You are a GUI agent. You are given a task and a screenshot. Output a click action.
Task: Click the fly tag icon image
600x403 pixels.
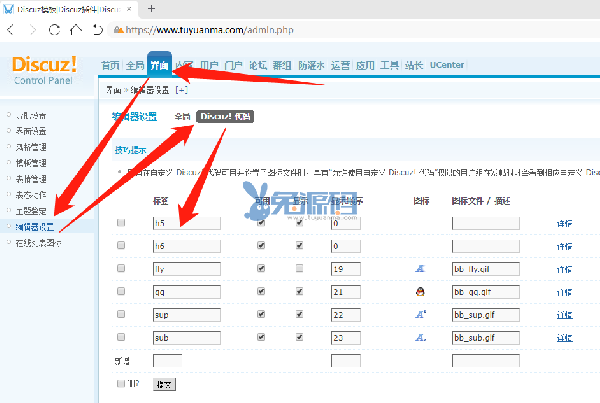click(420, 269)
